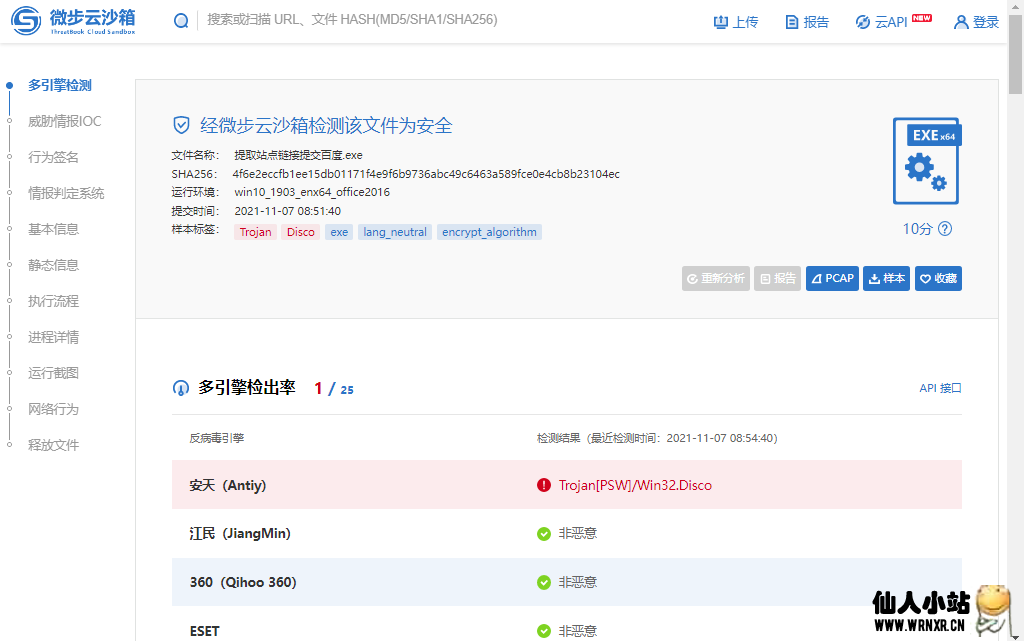
Task: Select the 江民 (JiangMin) engine name
Action: (240, 534)
